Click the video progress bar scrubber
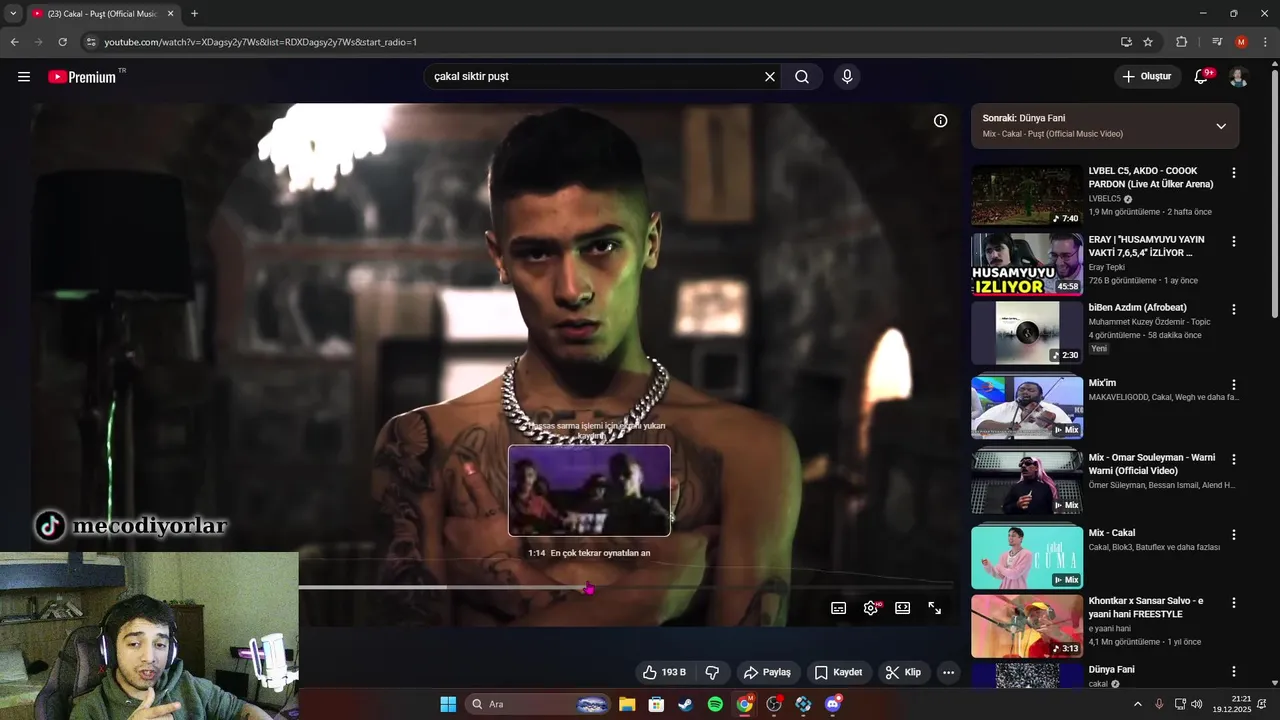This screenshot has height=720, width=1280. [589, 589]
